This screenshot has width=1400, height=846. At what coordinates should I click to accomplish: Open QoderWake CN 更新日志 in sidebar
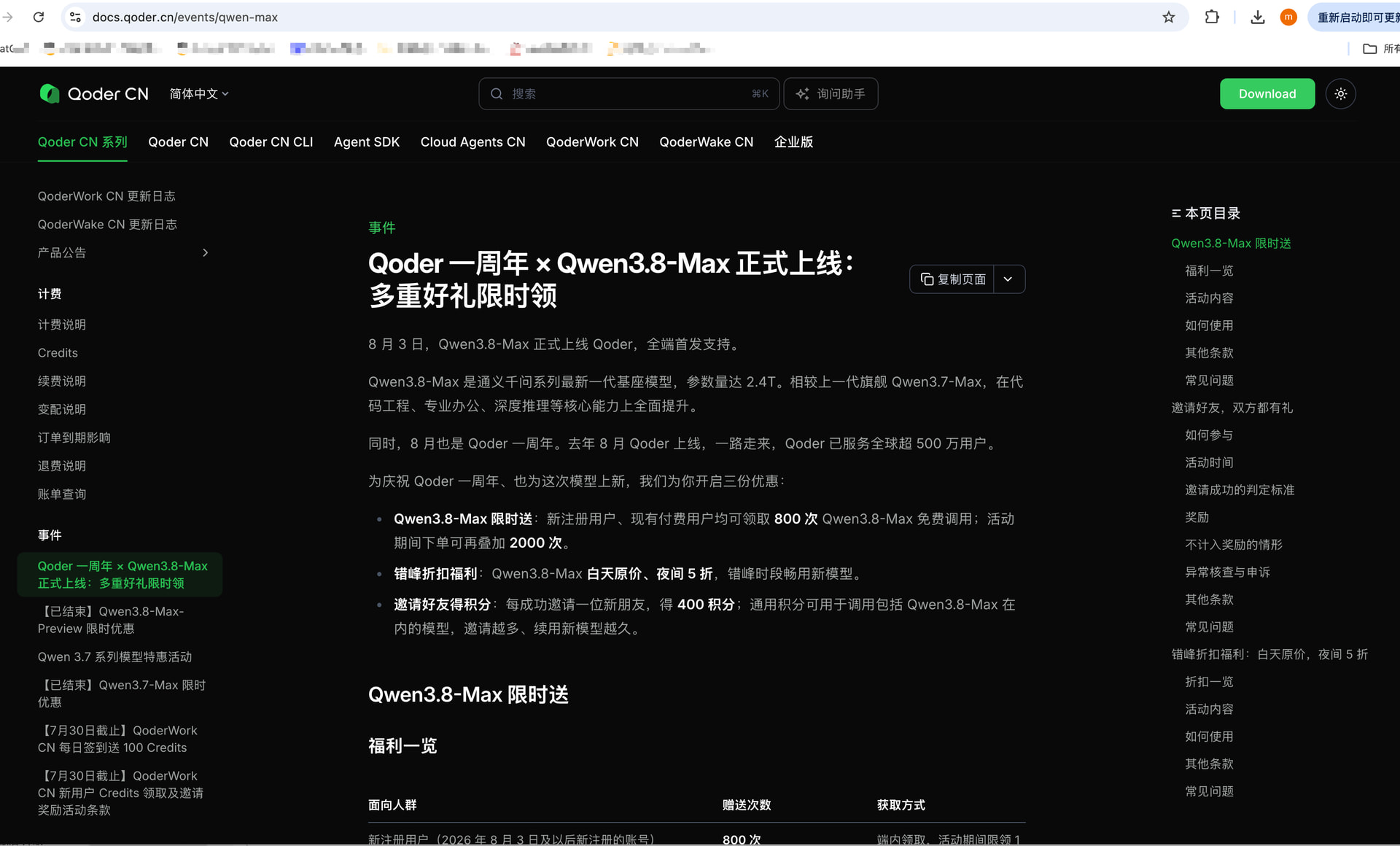point(107,225)
